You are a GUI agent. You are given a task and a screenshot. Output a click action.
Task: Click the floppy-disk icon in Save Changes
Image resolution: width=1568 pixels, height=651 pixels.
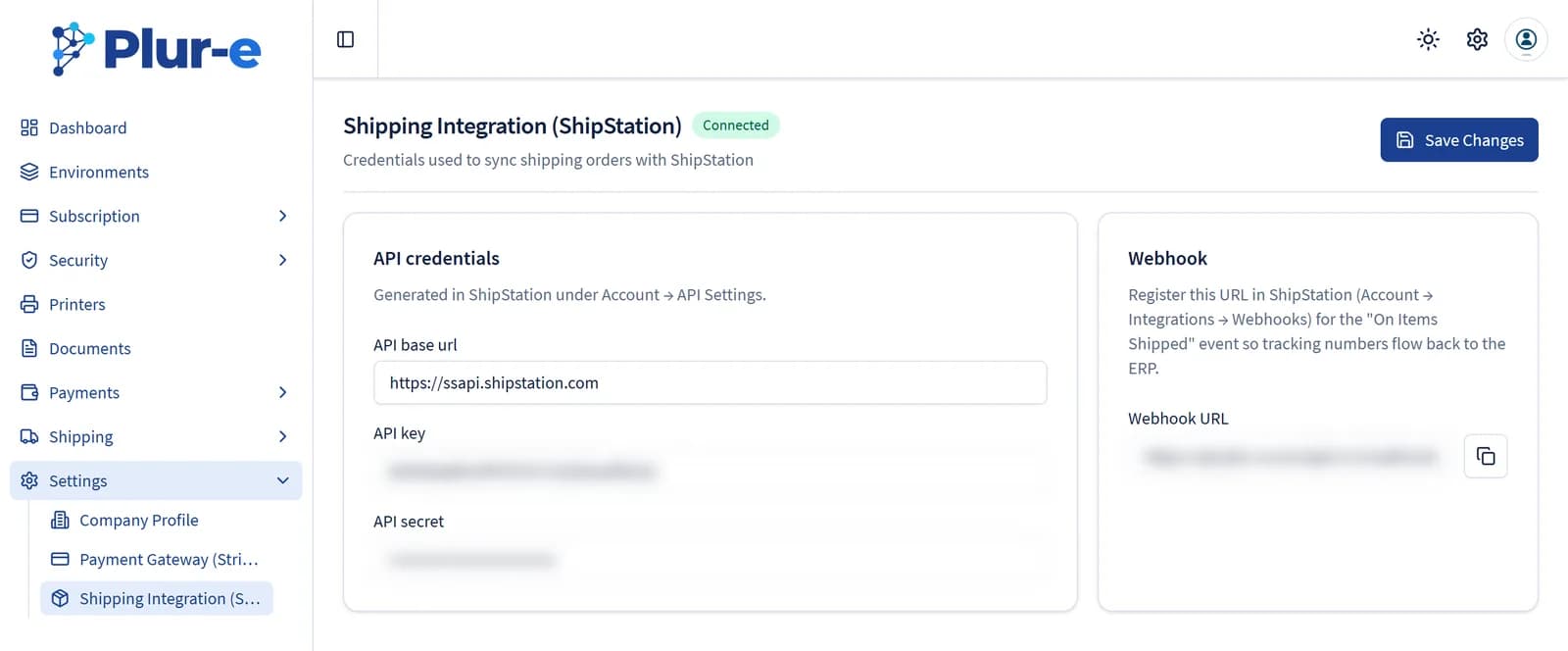coord(1404,140)
